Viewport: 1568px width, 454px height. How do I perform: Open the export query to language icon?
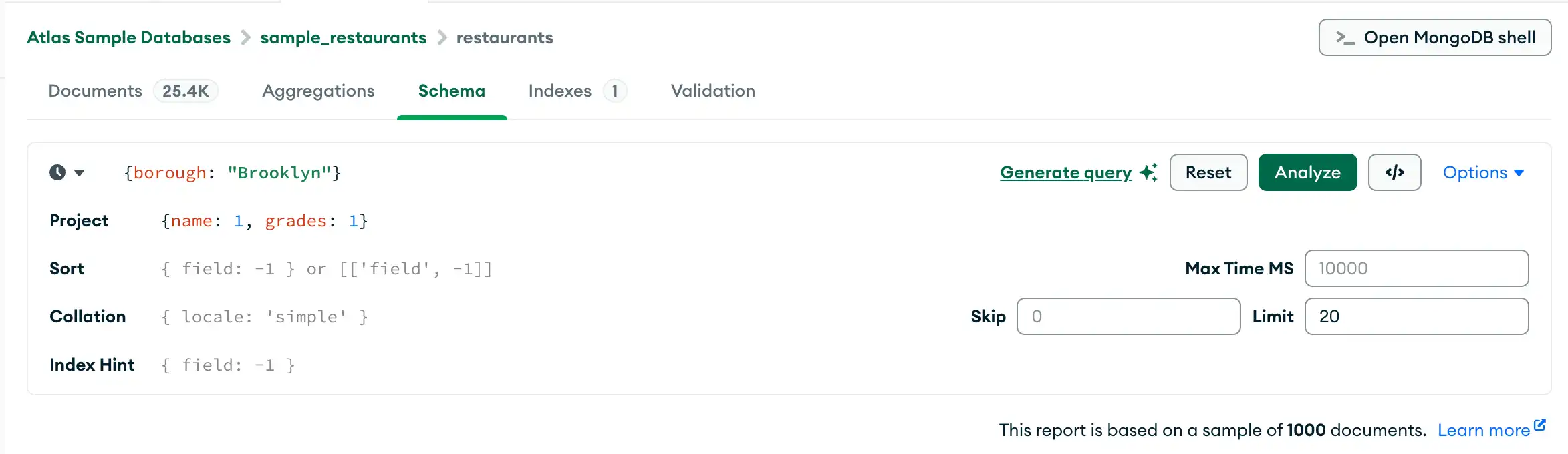[x=1395, y=172]
